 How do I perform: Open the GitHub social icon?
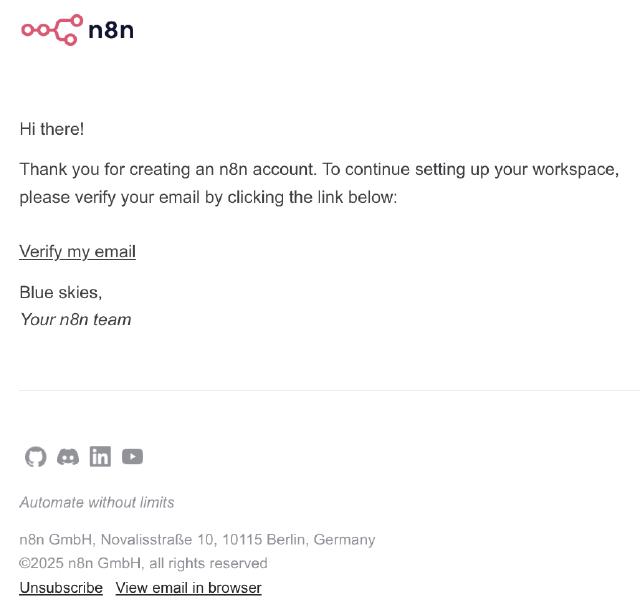point(36,457)
